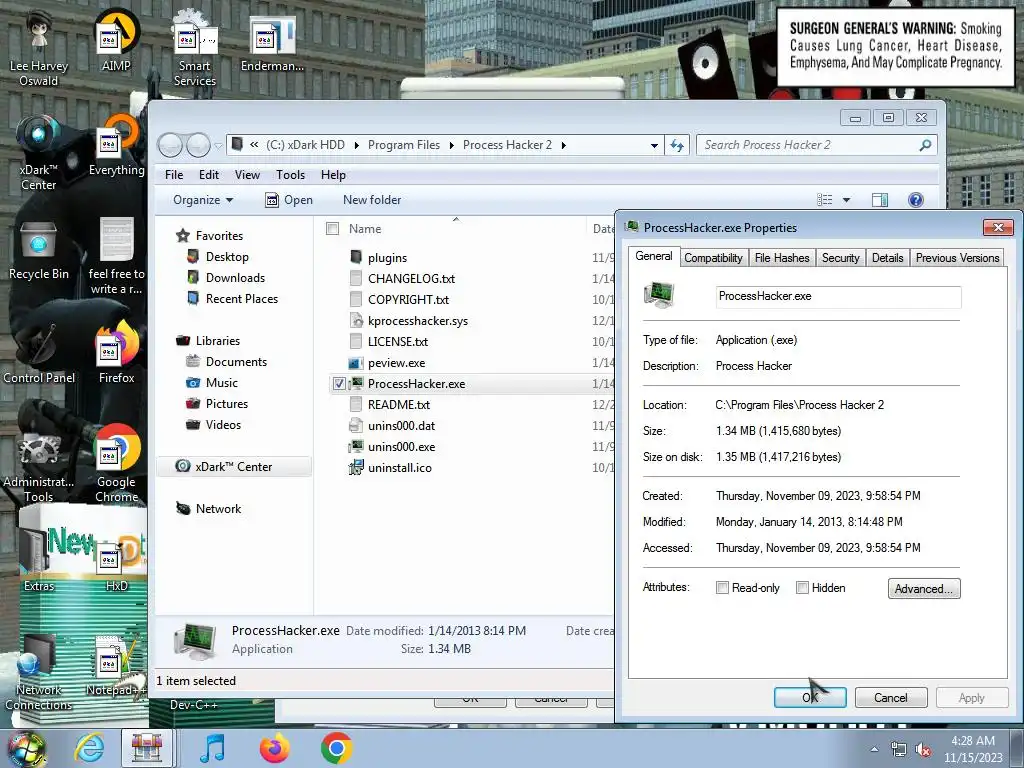Click the Explorer help icon
Image resolution: width=1024 pixels, height=768 pixels.
coord(916,200)
